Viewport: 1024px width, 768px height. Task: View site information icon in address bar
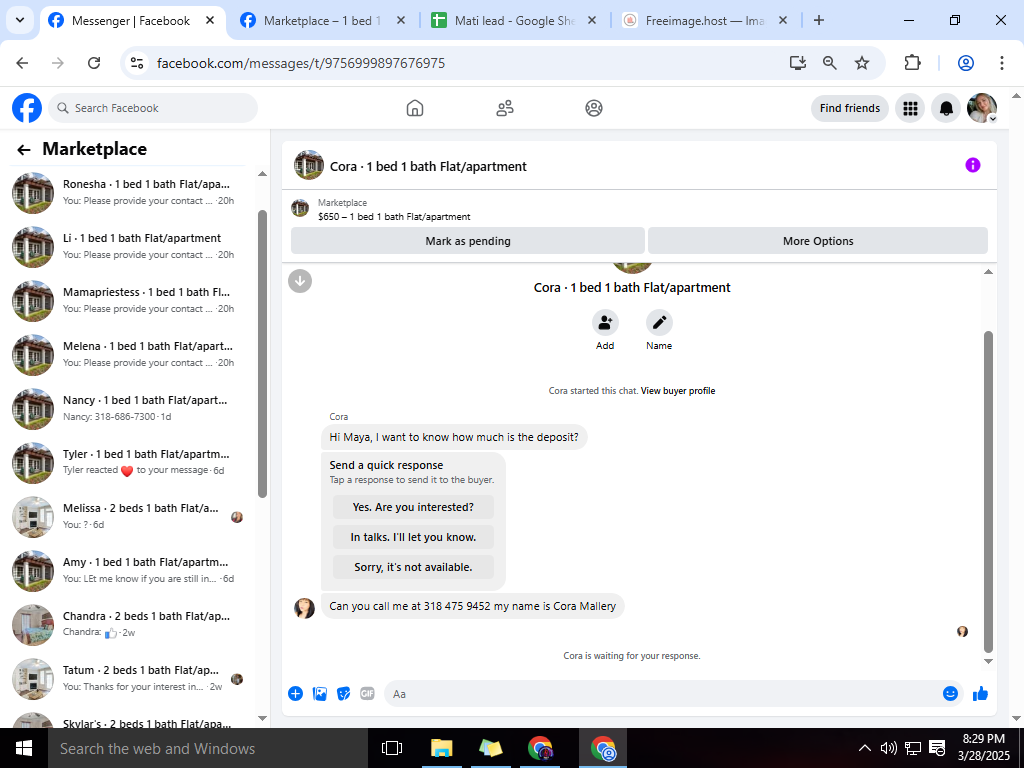[x=137, y=63]
